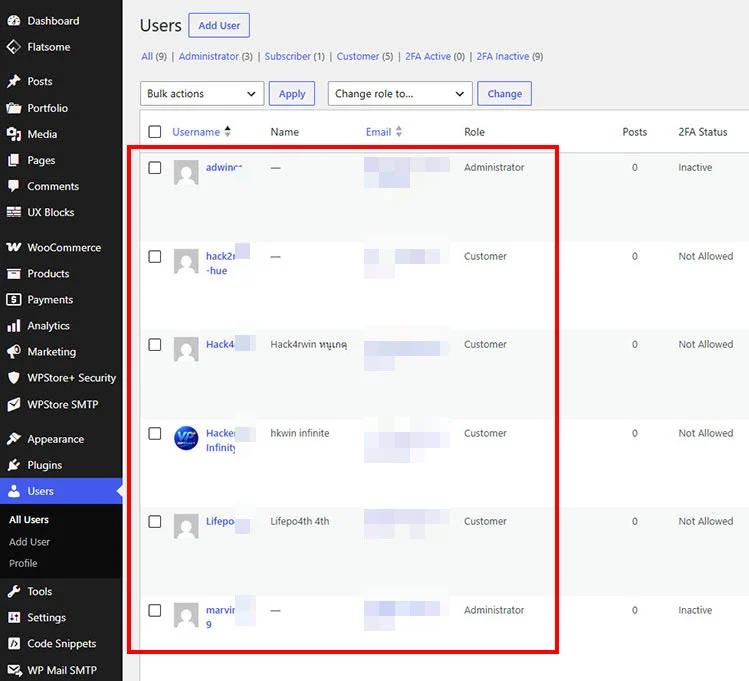Check the box for user adwinc
Image resolution: width=749 pixels, height=681 pixels.
click(155, 168)
